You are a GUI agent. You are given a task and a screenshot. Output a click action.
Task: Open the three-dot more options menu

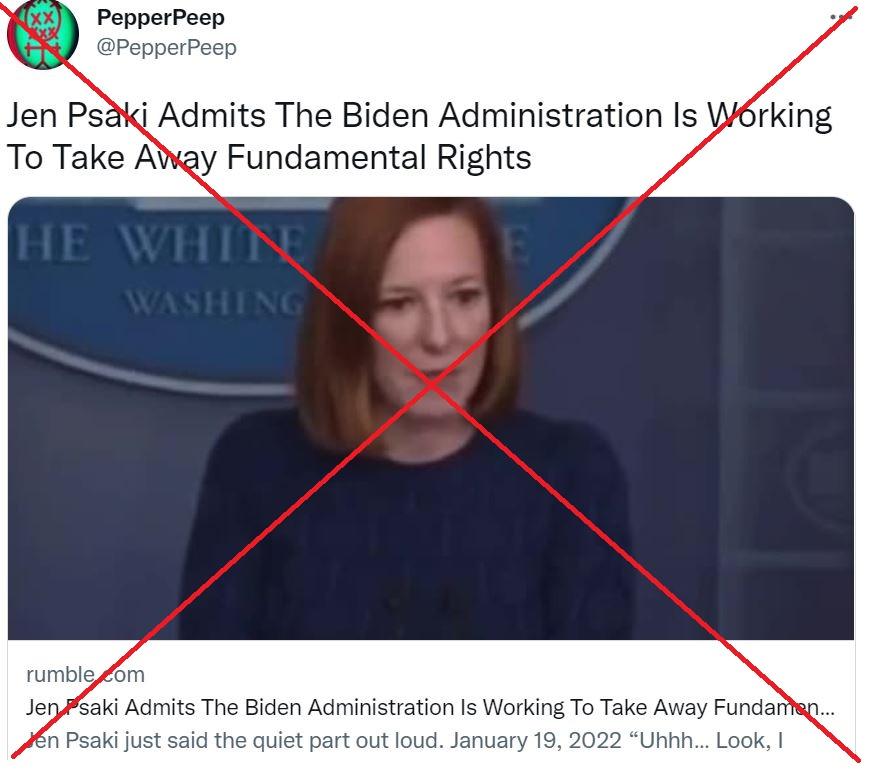(x=841, y=17)
